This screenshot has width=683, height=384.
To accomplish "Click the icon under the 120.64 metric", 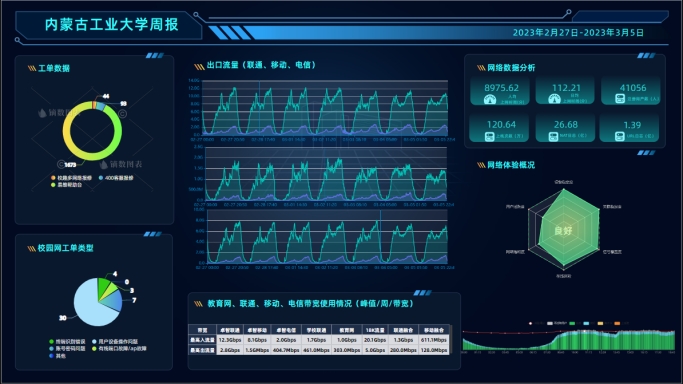I will tap(490, 136).
